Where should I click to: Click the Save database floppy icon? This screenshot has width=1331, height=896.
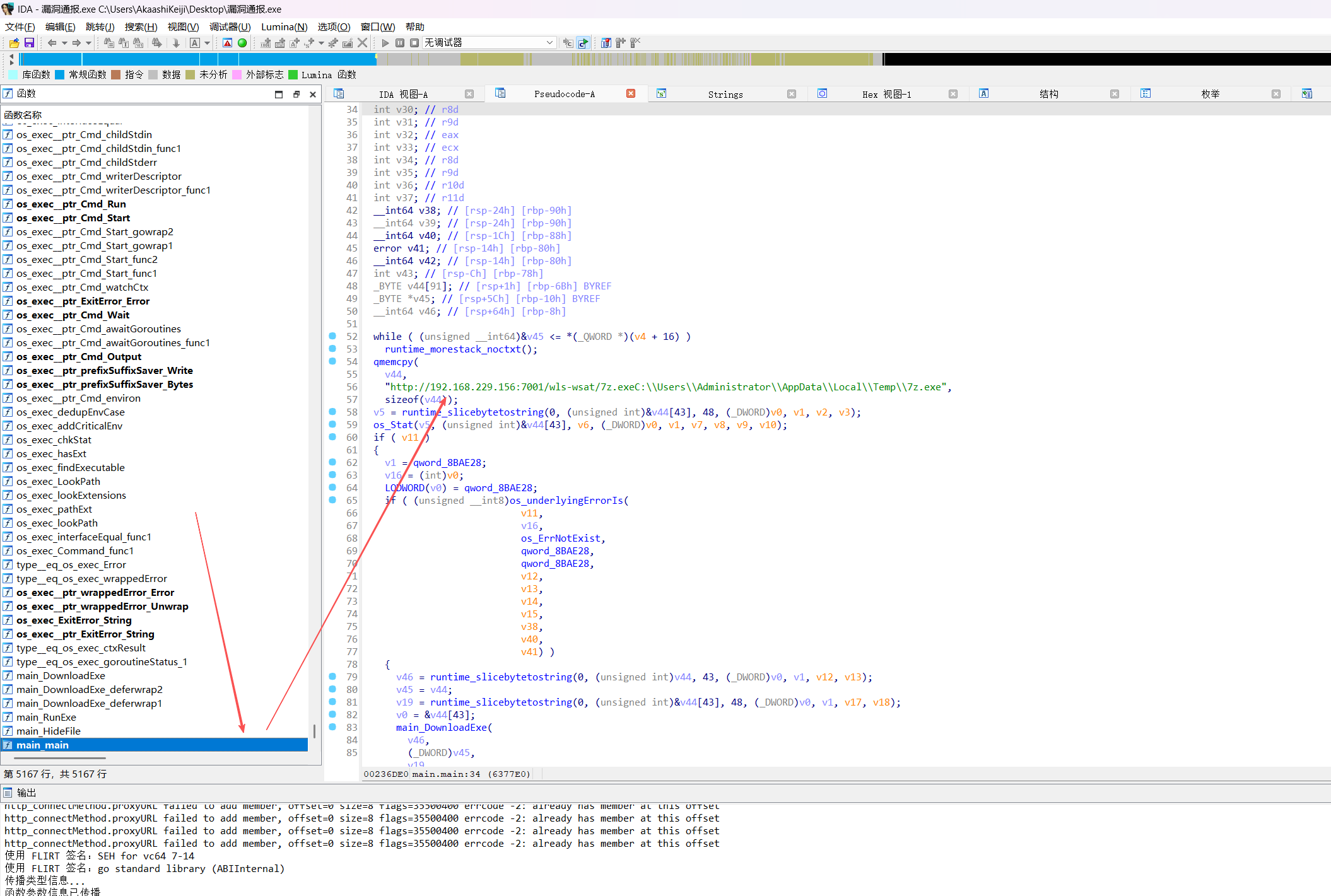click(x=29, y=43)
